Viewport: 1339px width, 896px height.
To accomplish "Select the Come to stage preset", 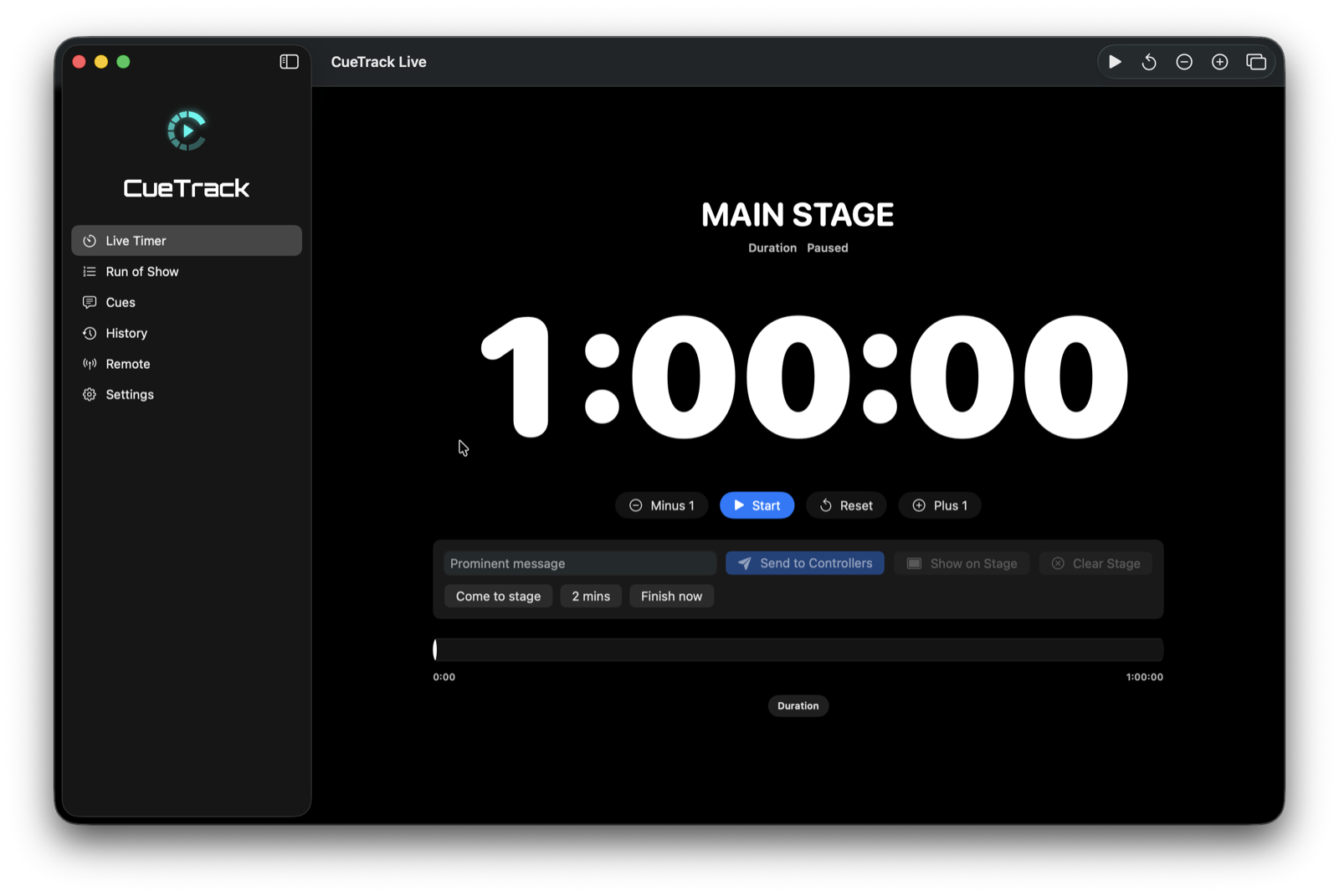I will [x=498, y=596].
